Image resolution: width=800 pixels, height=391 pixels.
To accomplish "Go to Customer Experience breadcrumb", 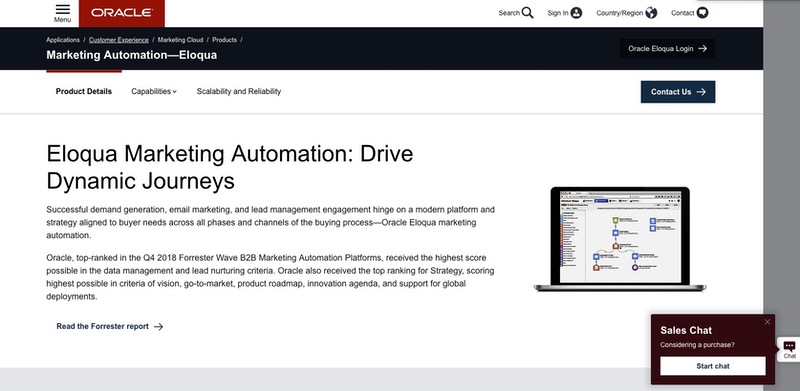I will point(118,40).
